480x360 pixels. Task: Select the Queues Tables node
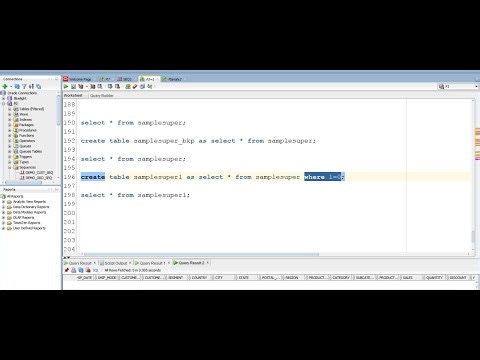pyautogui.click(x=30, y=151)
